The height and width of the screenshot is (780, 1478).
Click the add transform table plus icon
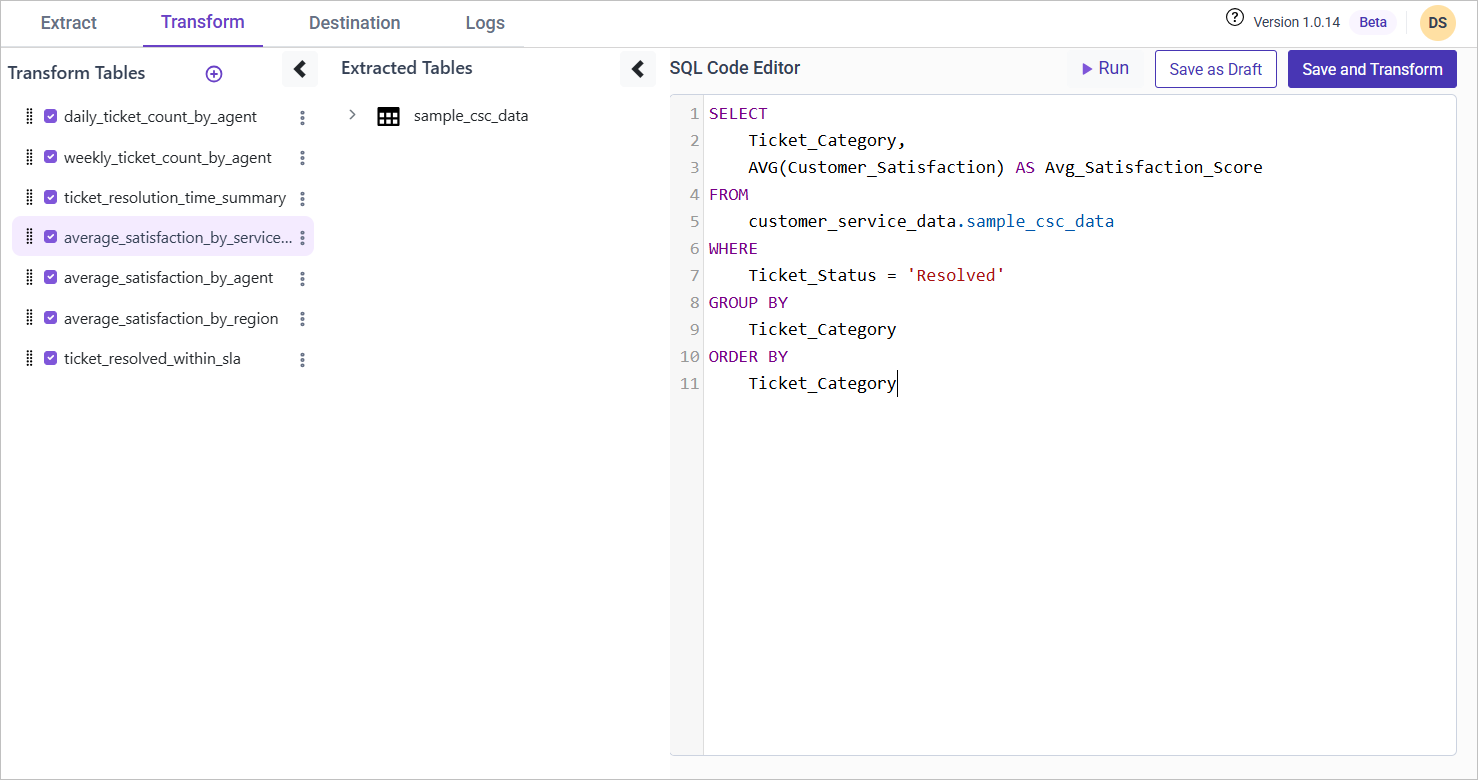[x=213, y=74]
